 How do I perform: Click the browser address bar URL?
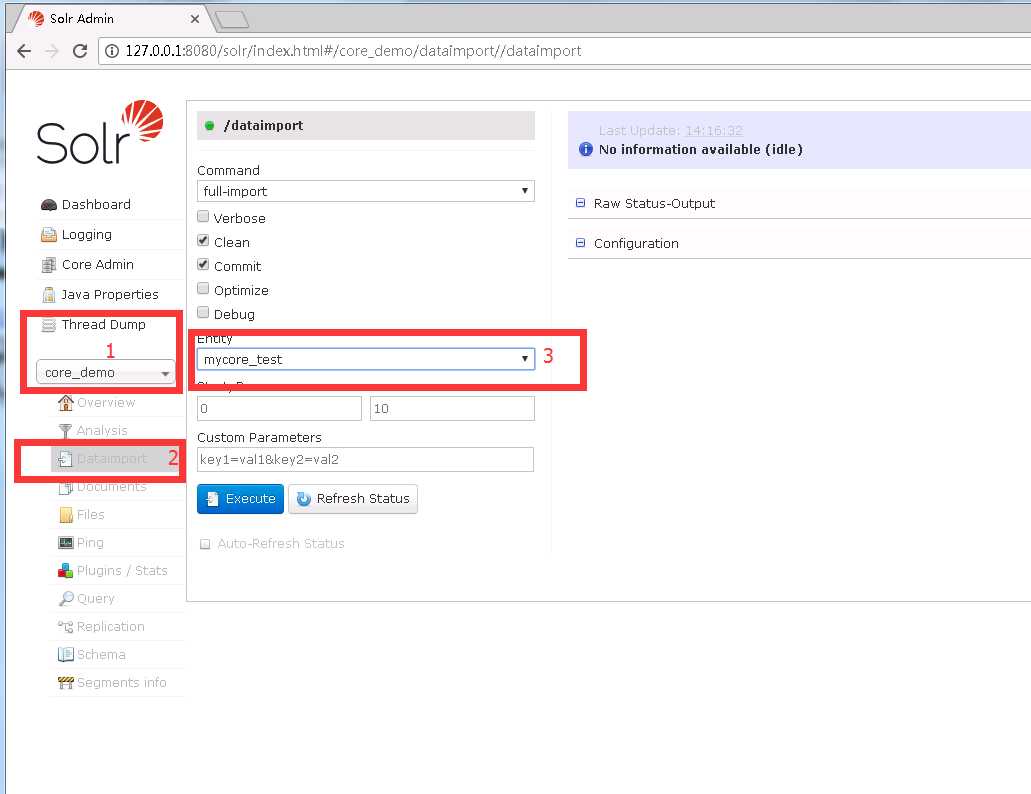[353, 51]
